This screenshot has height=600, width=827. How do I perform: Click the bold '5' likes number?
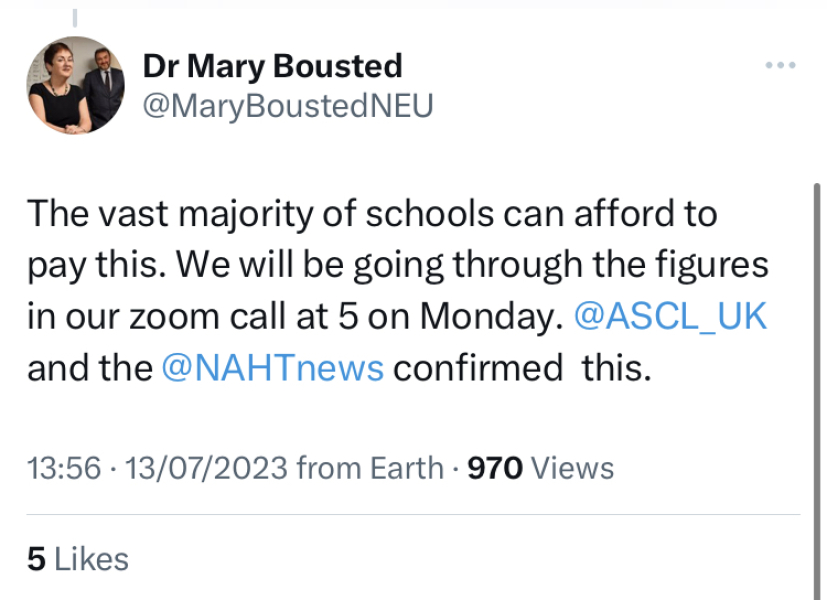point(36,559)
